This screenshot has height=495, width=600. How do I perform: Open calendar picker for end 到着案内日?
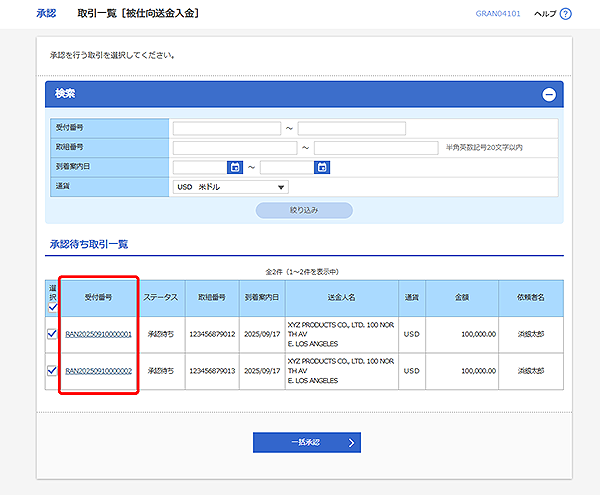click(322, 167)
